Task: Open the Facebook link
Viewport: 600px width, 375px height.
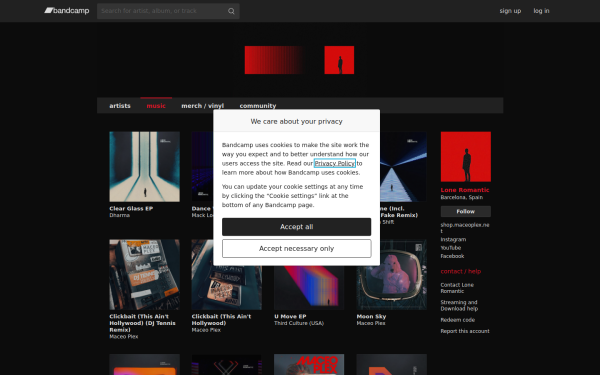Action: (x=452, y=256)
